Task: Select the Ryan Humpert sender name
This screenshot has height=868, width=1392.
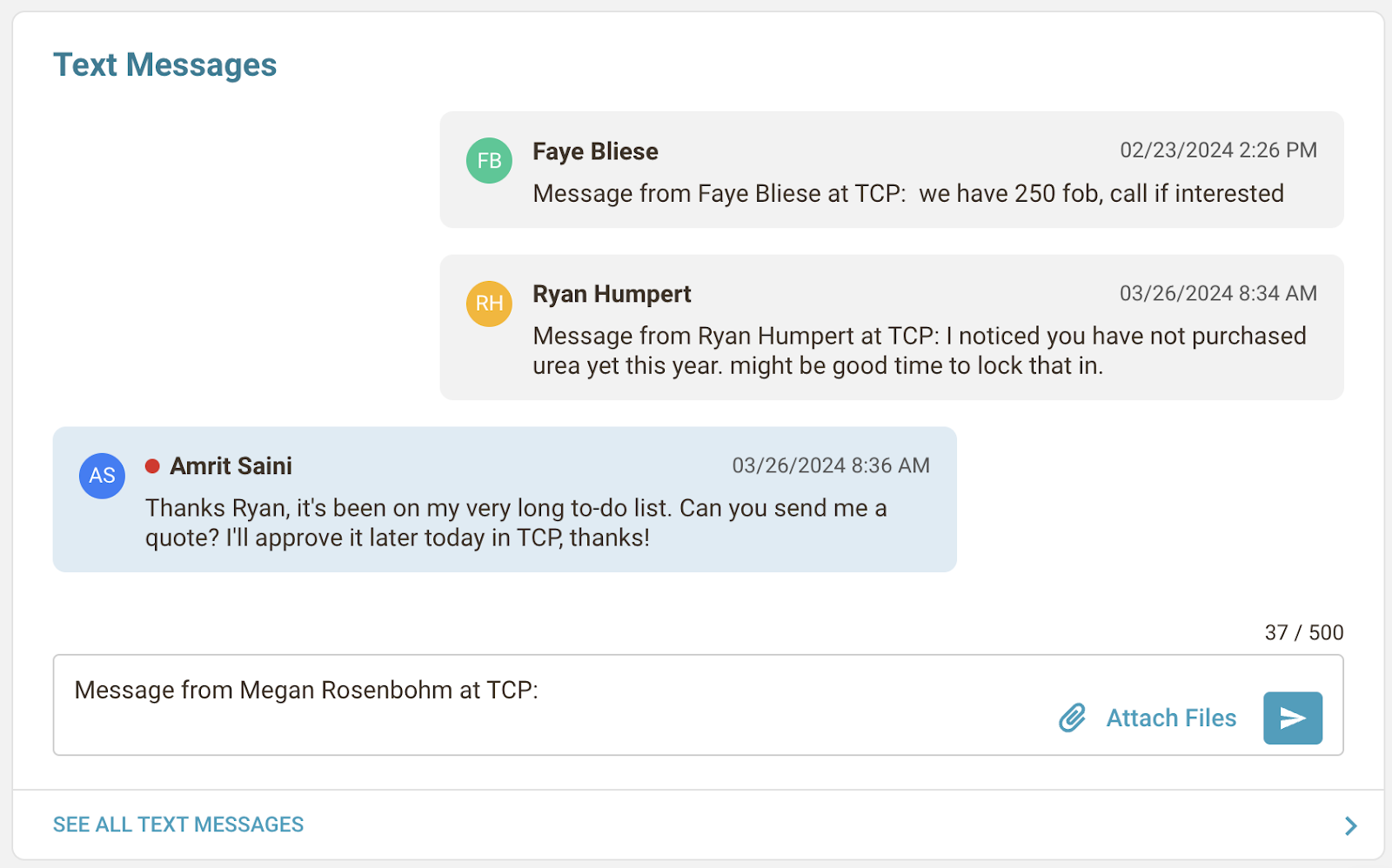Action: tap(612, 294)
